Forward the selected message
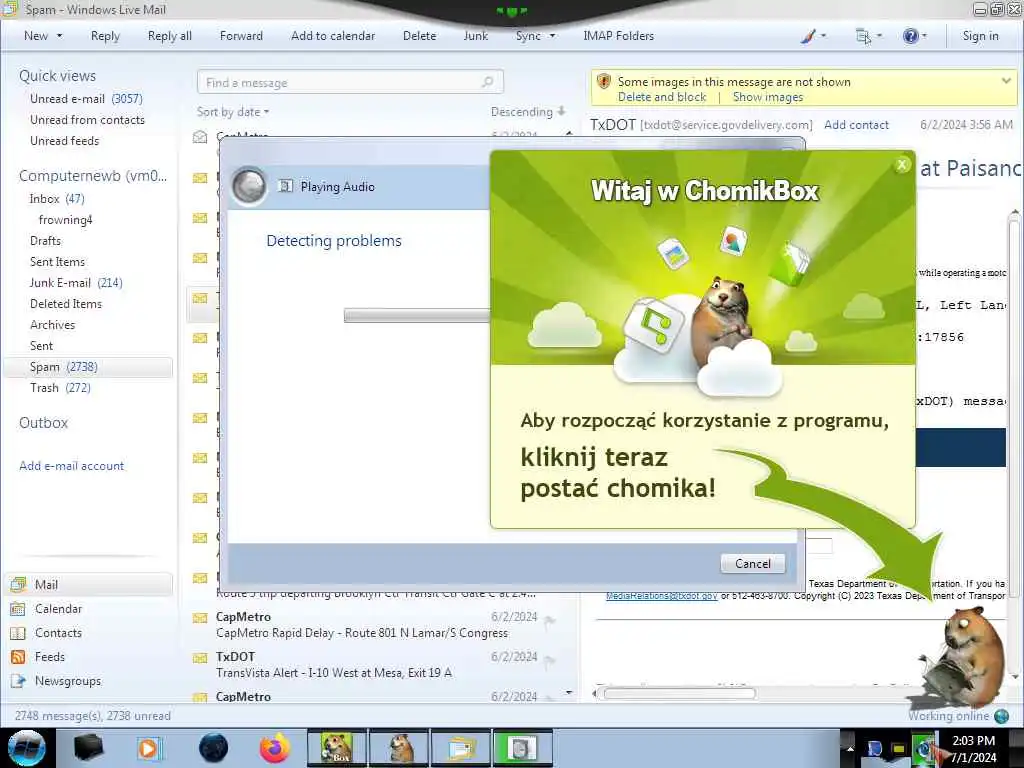 click(x=241, y=36)
